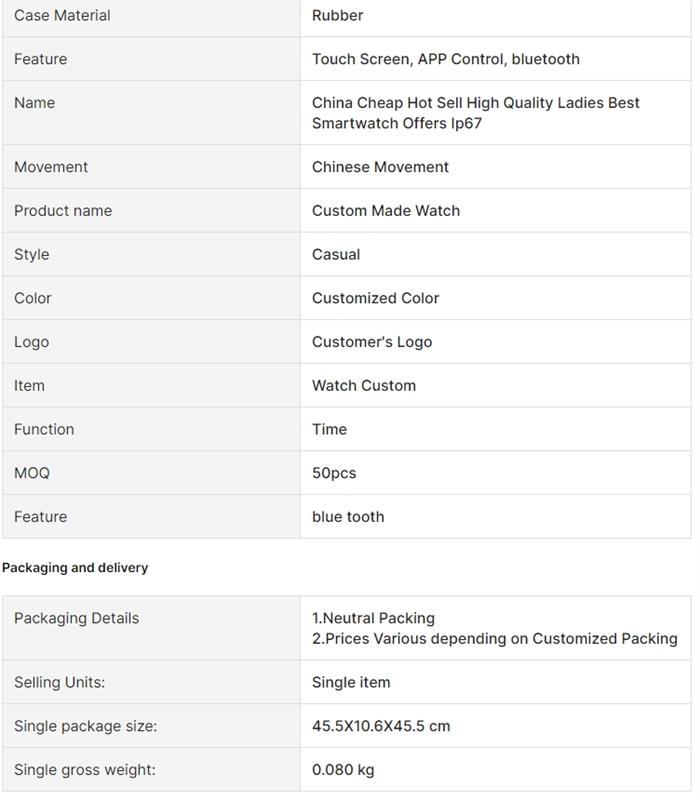
Task: Click the "0.080 kg" gross weight value
Action: [x=343, y=770]
